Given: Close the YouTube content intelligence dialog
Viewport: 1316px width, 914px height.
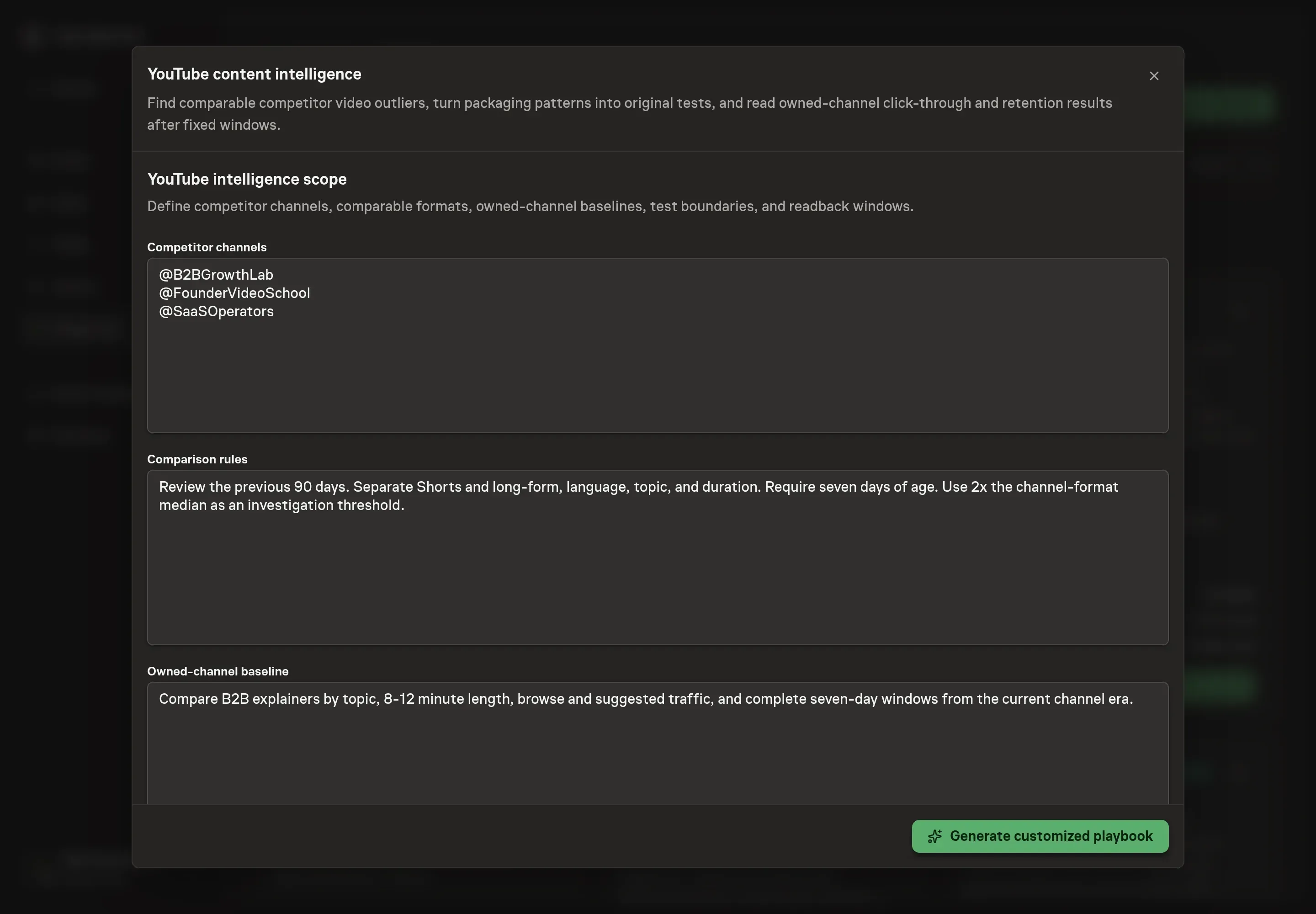Looking at the screenshot, I should pyautogui.click(x=1154, y=76).
